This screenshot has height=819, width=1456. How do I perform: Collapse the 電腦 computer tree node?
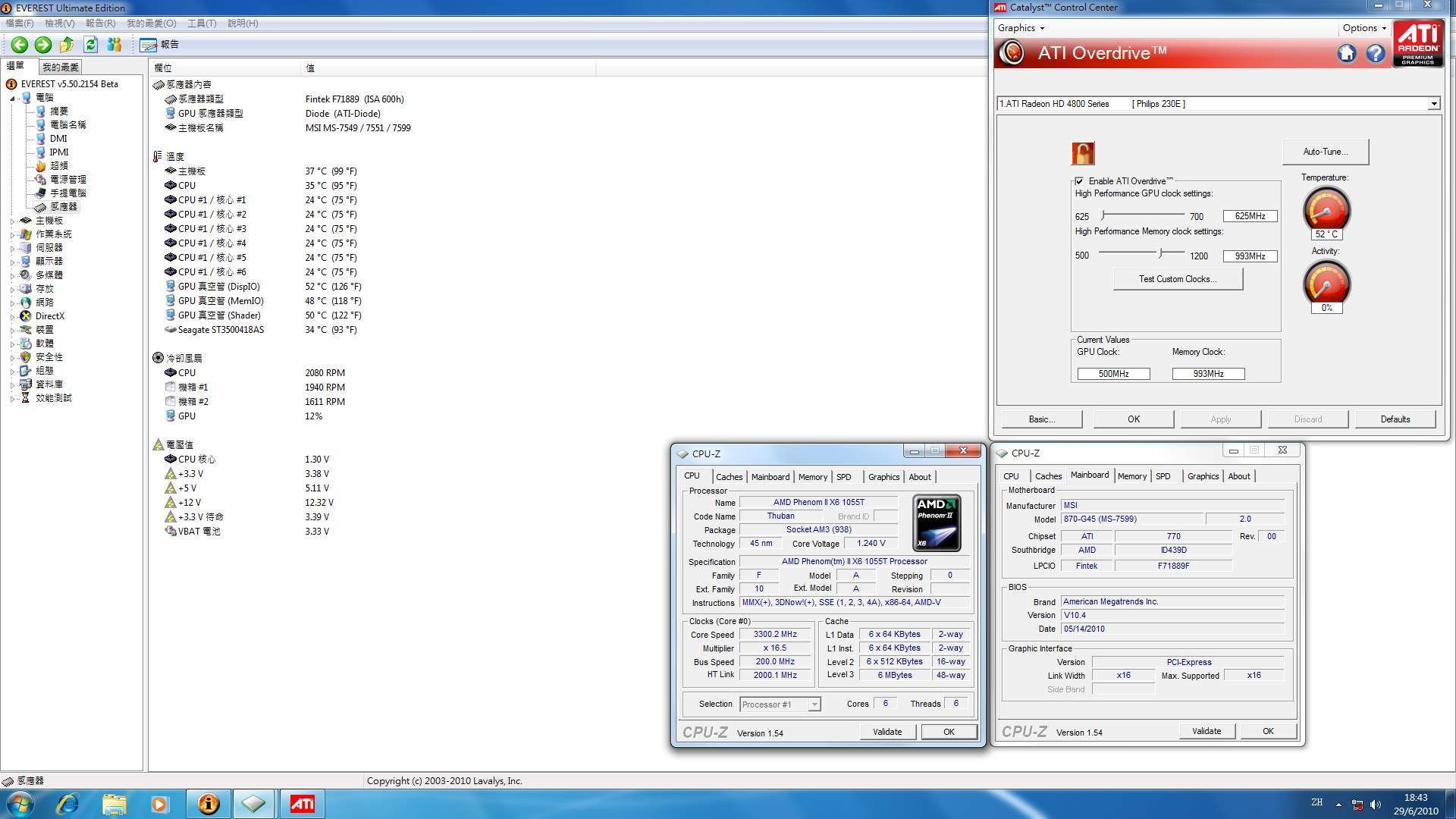click(13, 98)
